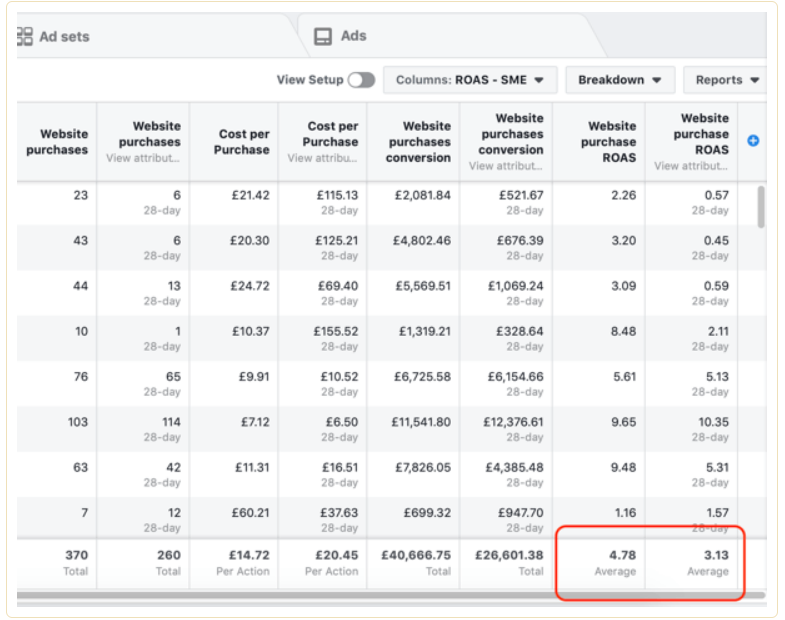The width and height of the screenshot is (785, 620).
Task: Select the £24.72 cost per purchase cell
Action: [250, 286]
